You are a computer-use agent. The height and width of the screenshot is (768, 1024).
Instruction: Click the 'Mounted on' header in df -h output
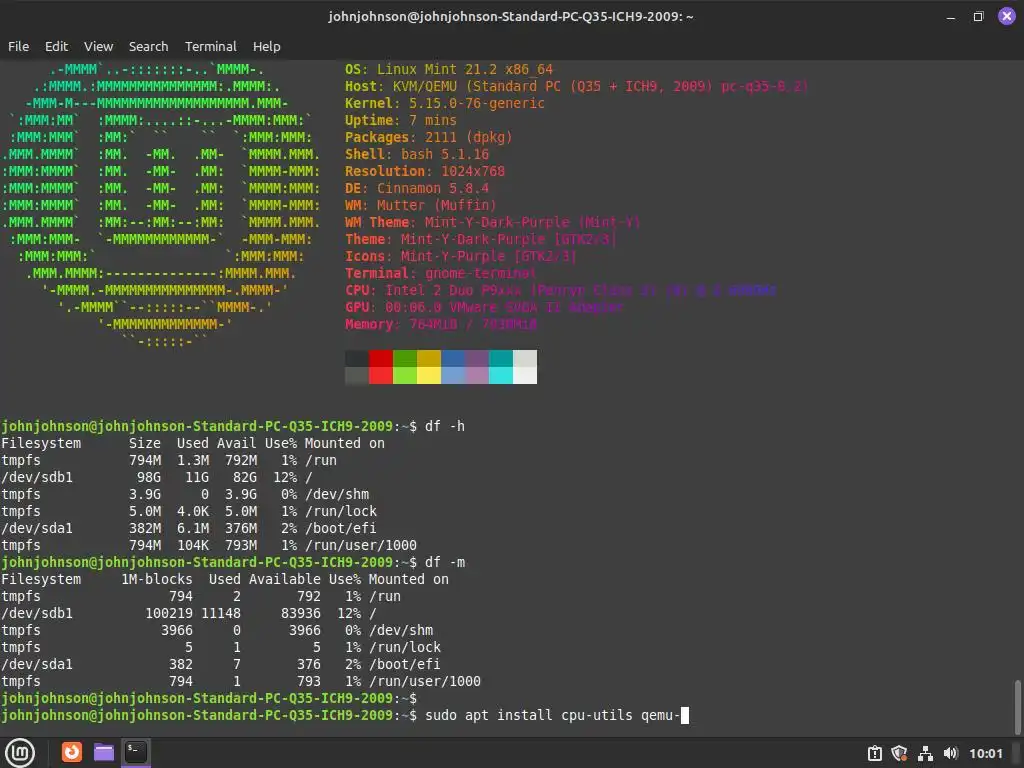(344, 443)
